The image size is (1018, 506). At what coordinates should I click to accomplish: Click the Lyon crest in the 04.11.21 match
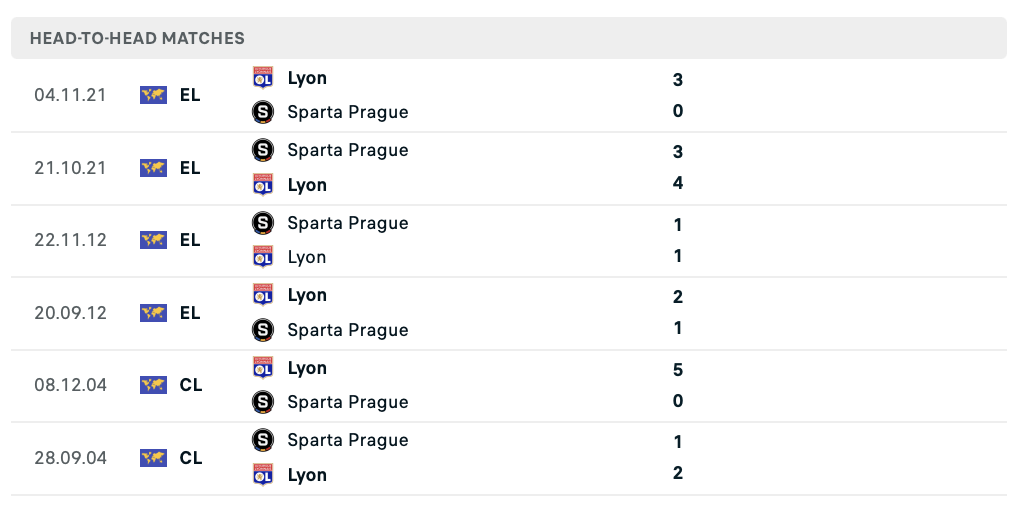pyautogui.click(x=262, y=78)
